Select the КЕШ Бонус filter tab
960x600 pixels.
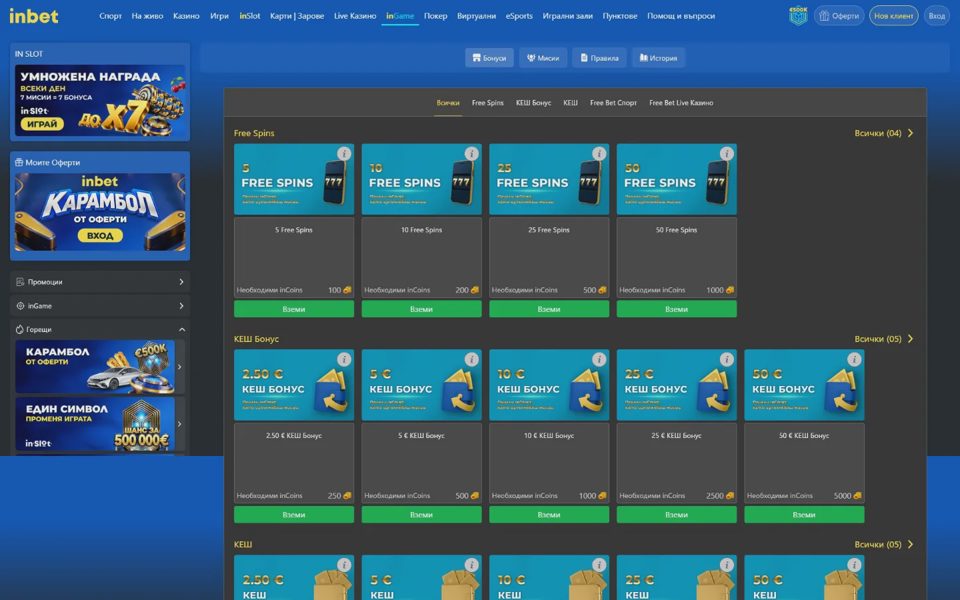coord(533,103)
